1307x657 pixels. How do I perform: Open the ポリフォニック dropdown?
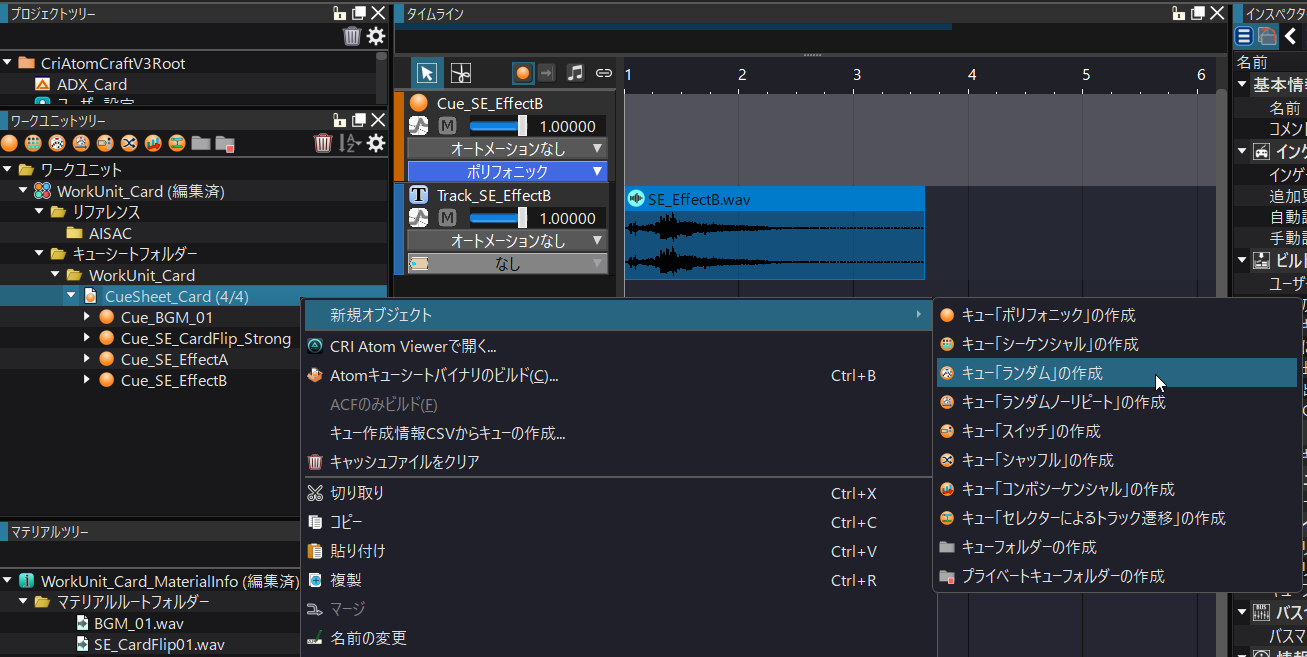click(505, 170)
